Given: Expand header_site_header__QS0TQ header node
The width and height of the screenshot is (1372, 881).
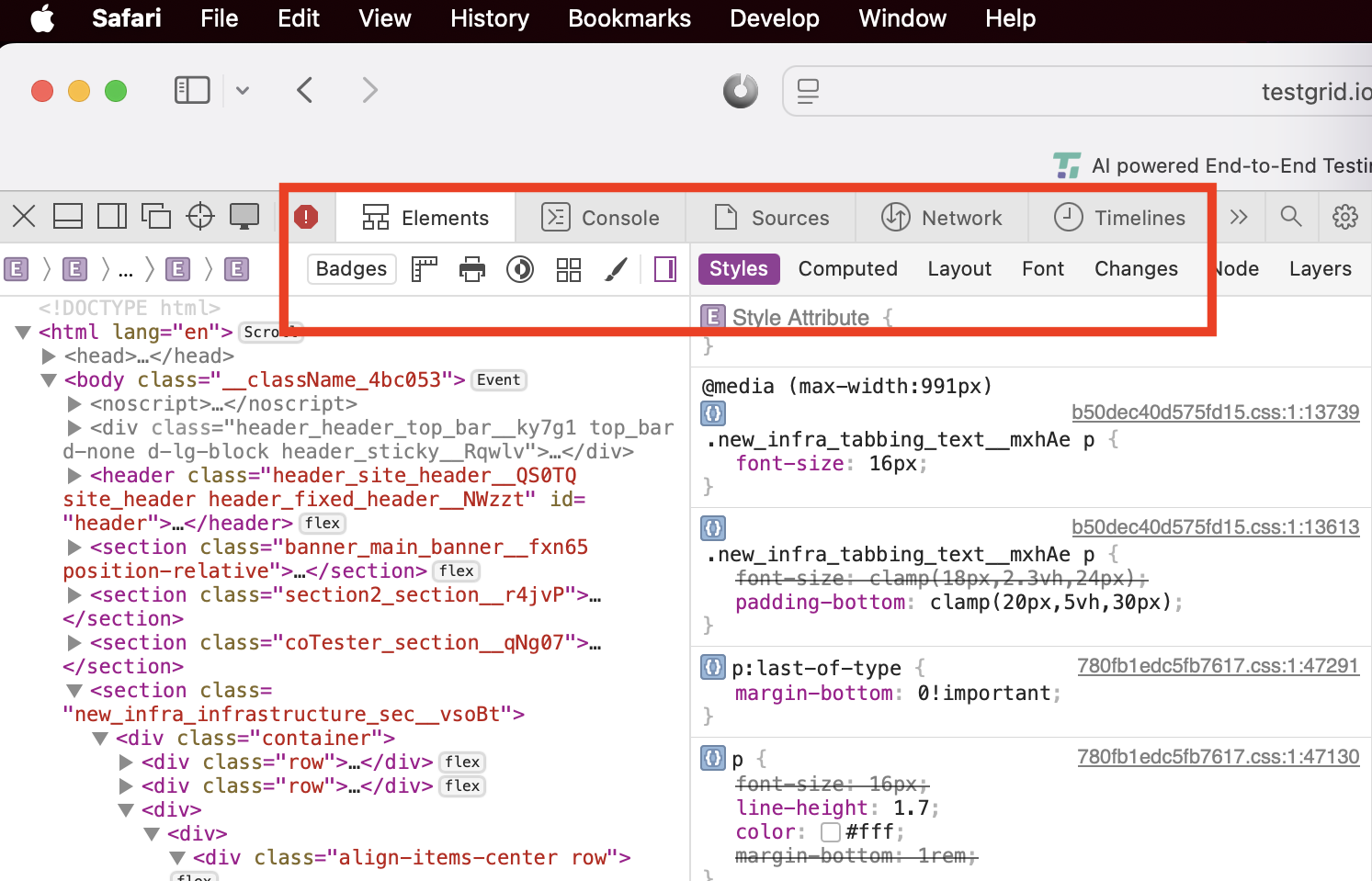Looking at the screenshot, I should click(x=74, y=475).
